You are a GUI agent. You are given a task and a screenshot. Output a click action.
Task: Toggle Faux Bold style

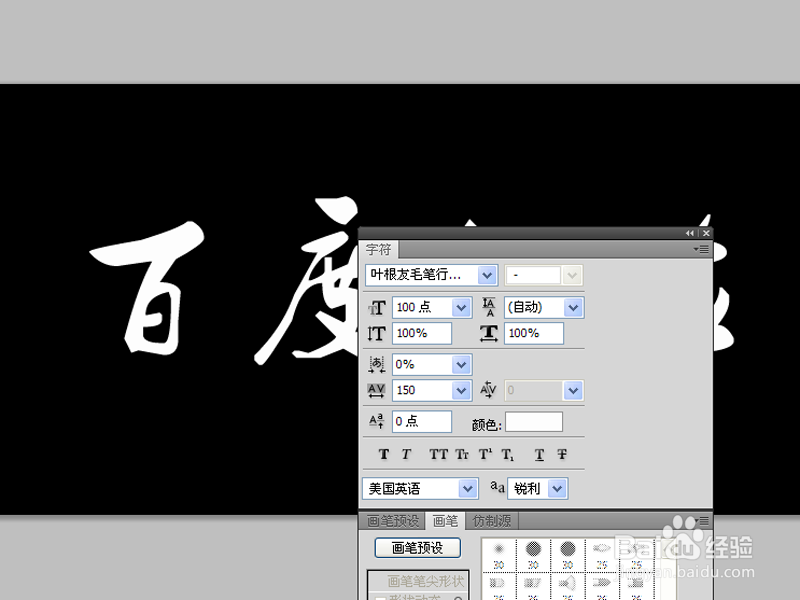click(384, 454)
